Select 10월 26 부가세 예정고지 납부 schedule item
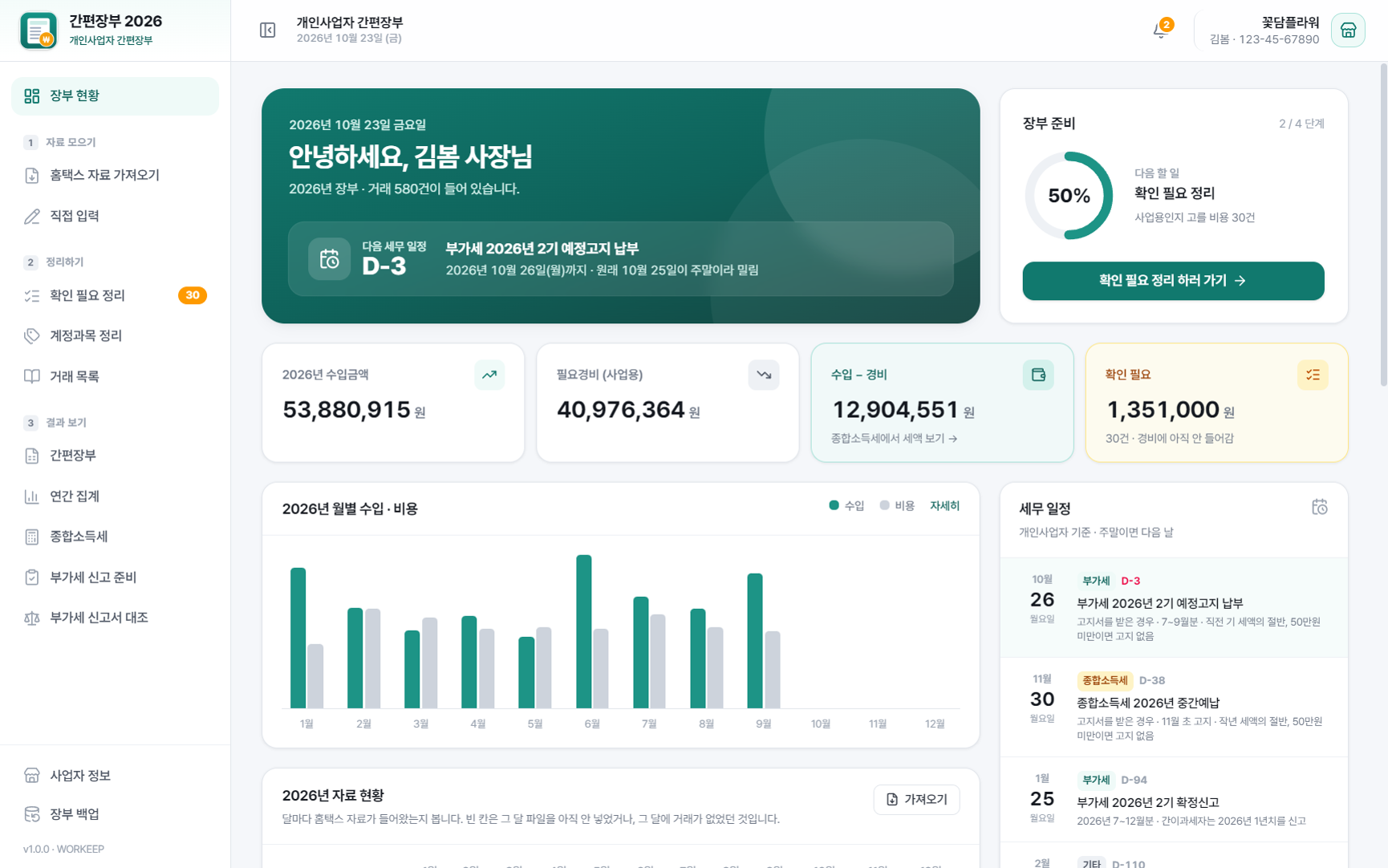Viewport: 1388px width, 868px height. (1173, 608)
